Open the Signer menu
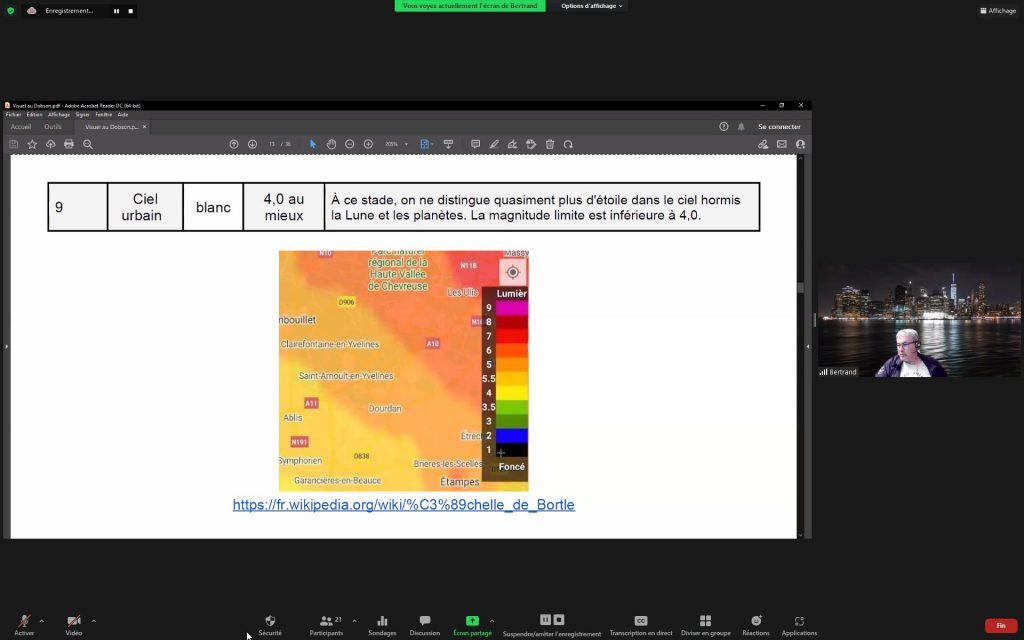The width and height of the screenshot is (1024, 640). click(82, 115)
